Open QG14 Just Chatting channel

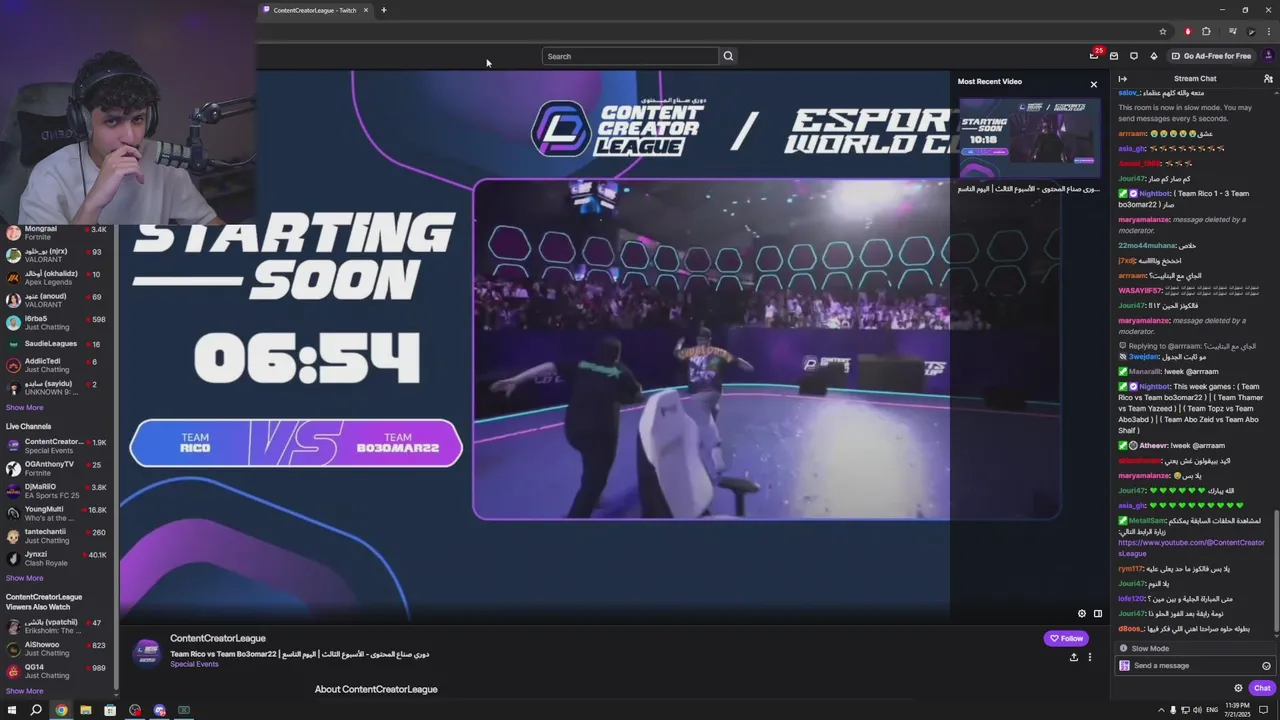(x=59, y=671)
